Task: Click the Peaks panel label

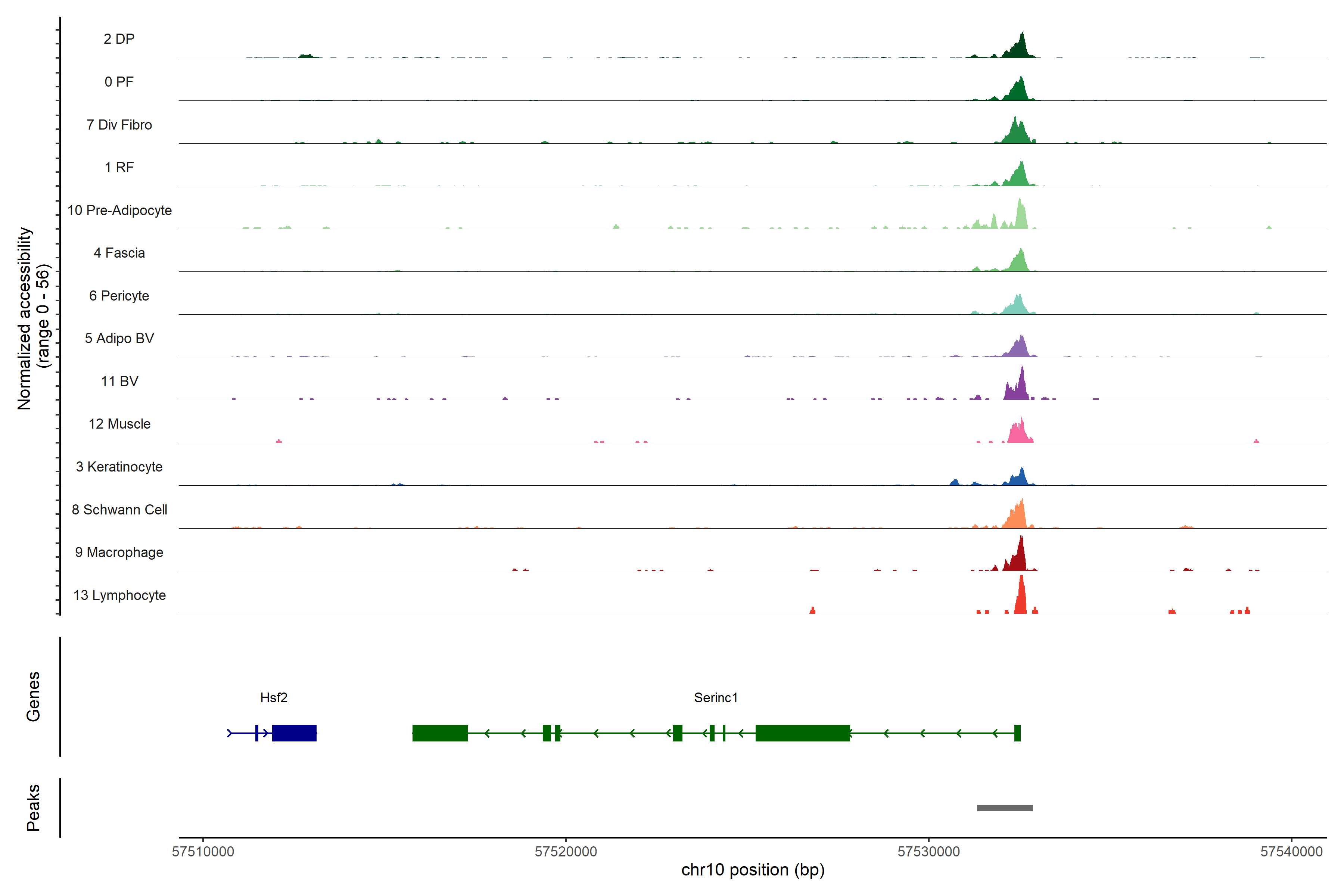Action: click(33, 808)
